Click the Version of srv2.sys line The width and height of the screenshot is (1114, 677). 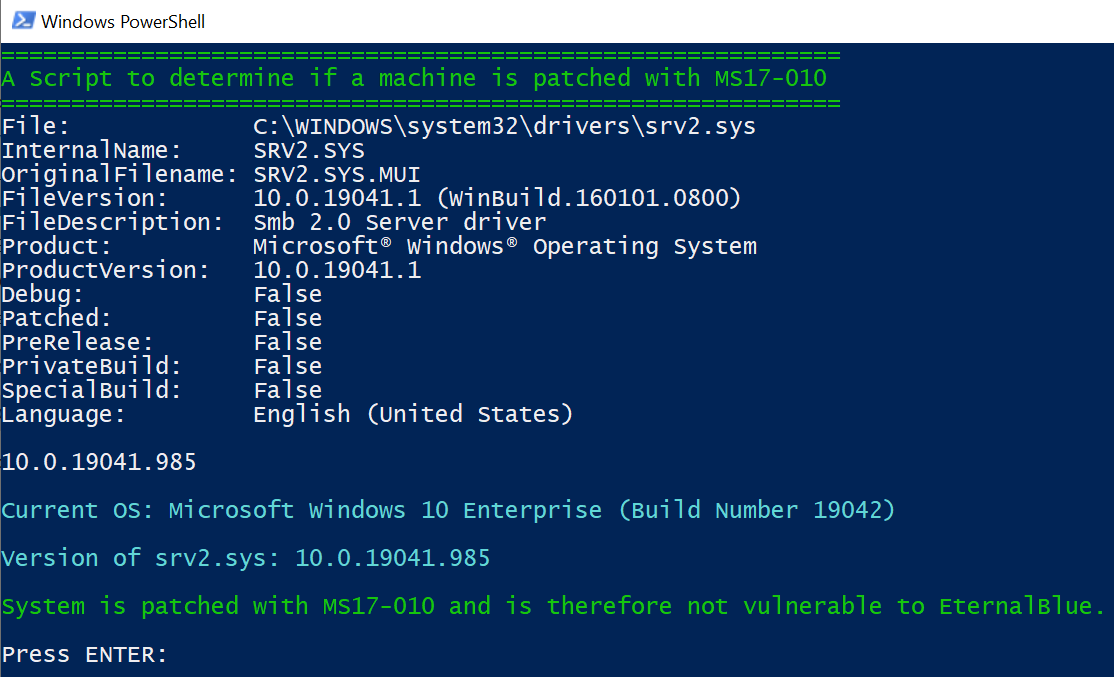[x=246, y=558]
